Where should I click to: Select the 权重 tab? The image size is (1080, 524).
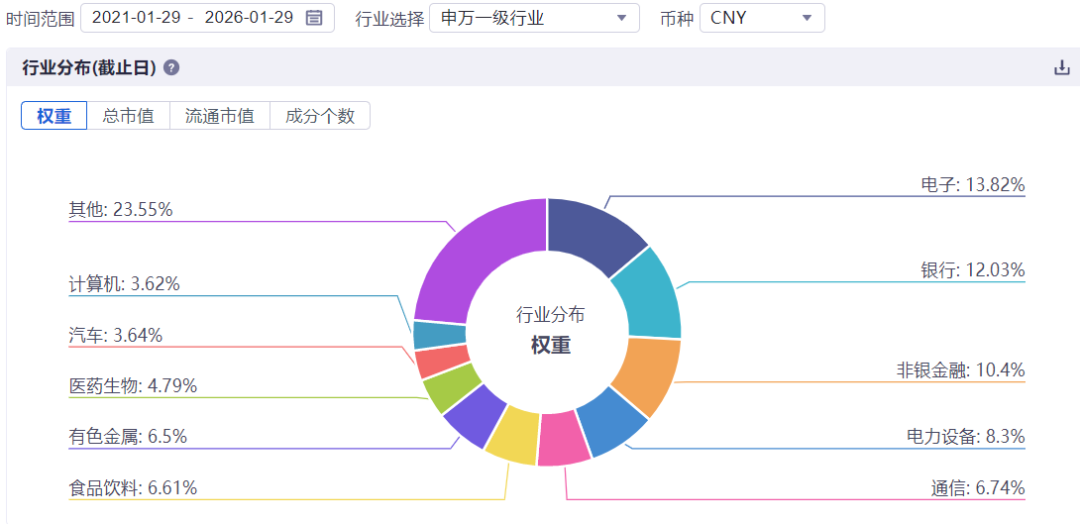click(54, 116)
